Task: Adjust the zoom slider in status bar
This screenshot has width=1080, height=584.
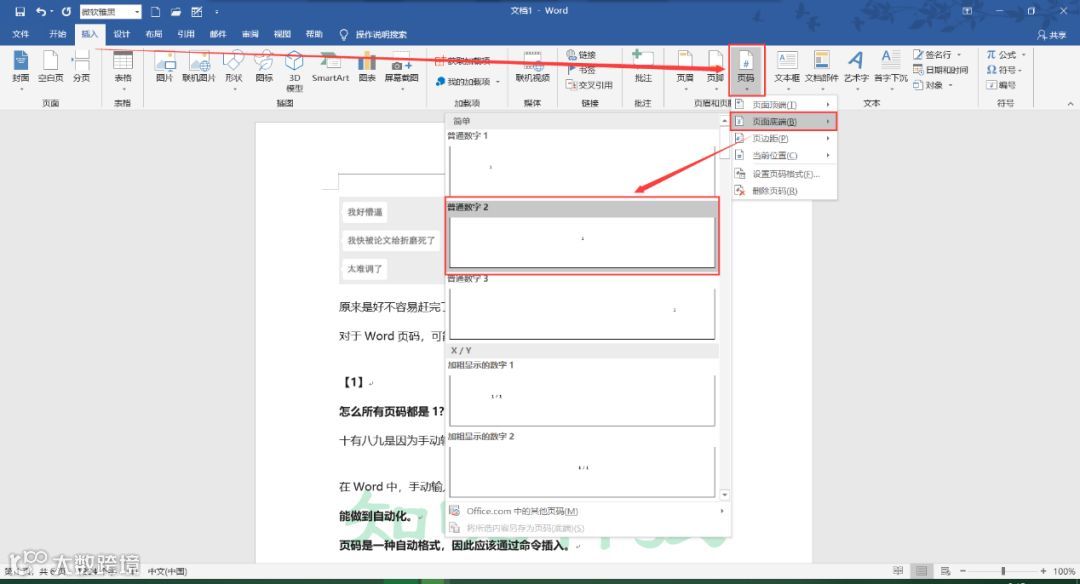Action: (x=1003, y=571)
